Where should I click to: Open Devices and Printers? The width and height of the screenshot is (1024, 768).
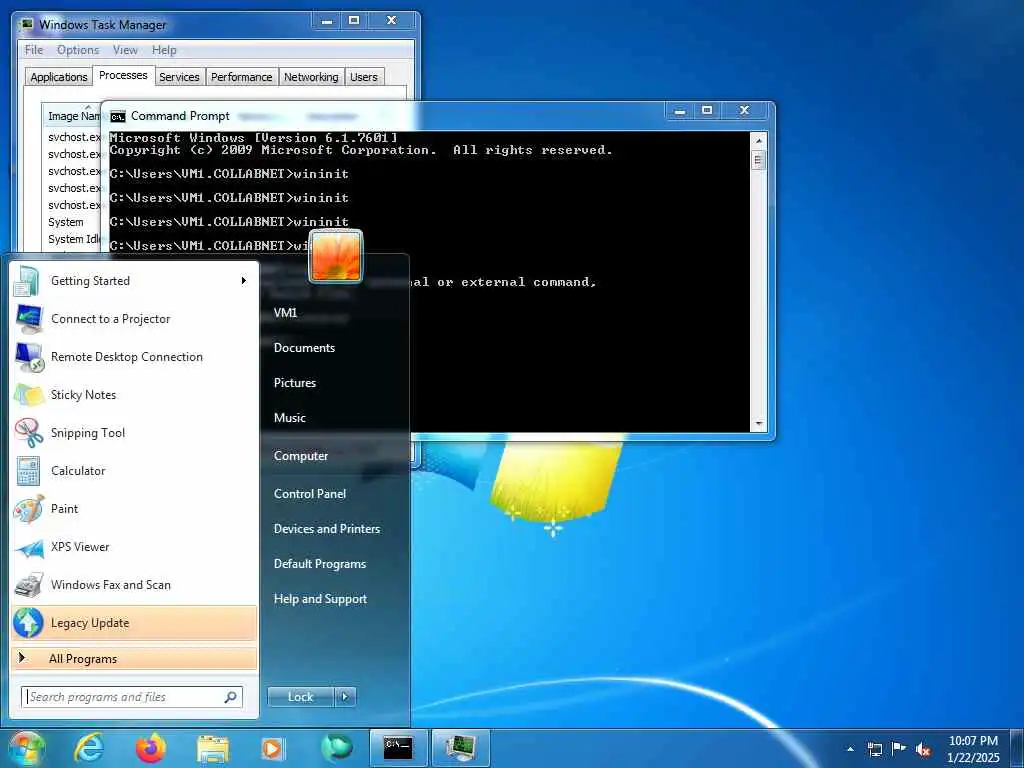click(x=327, y=529)
